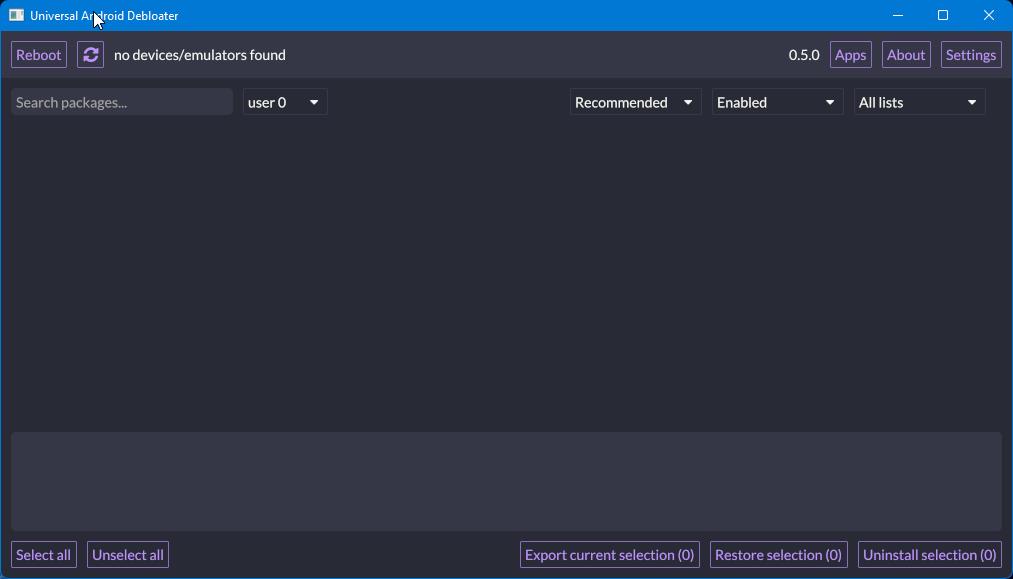Click the package description panel
This screenshot has height=579, width=1013.
point(506,481)
